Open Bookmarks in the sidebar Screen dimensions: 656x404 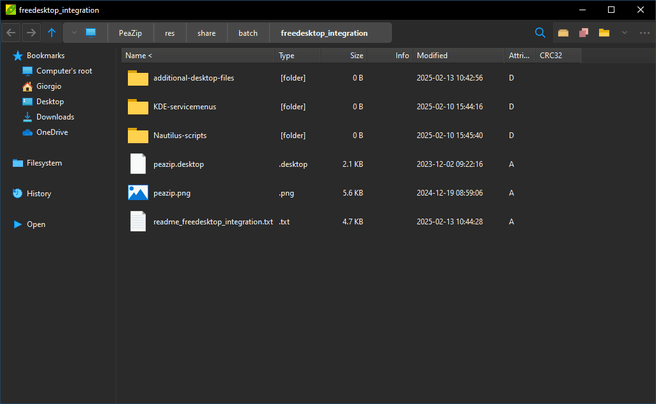(46, 56)
